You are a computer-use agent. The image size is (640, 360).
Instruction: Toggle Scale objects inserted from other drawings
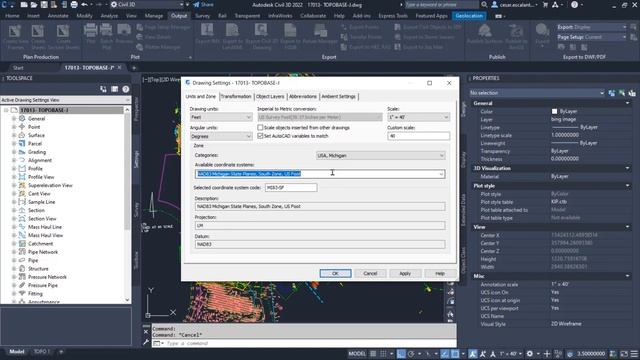pos(260,128)
